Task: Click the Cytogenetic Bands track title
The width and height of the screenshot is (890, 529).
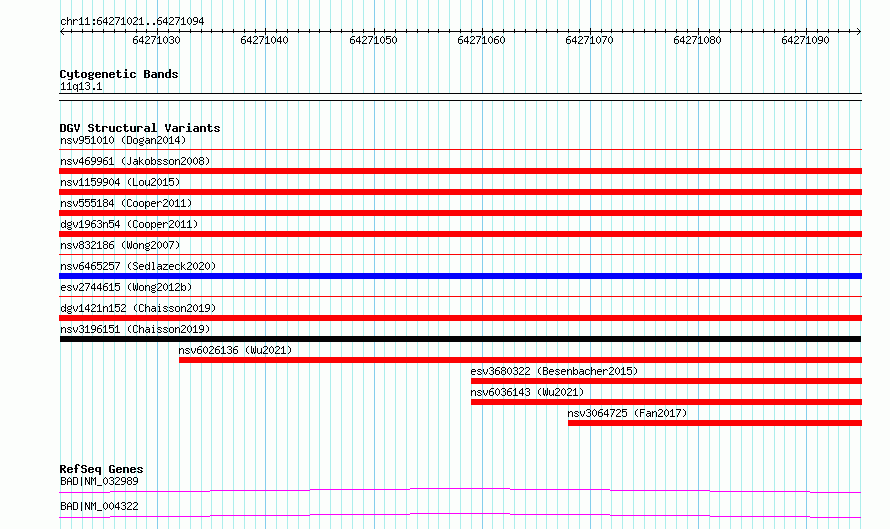Action: click(119, 74)
